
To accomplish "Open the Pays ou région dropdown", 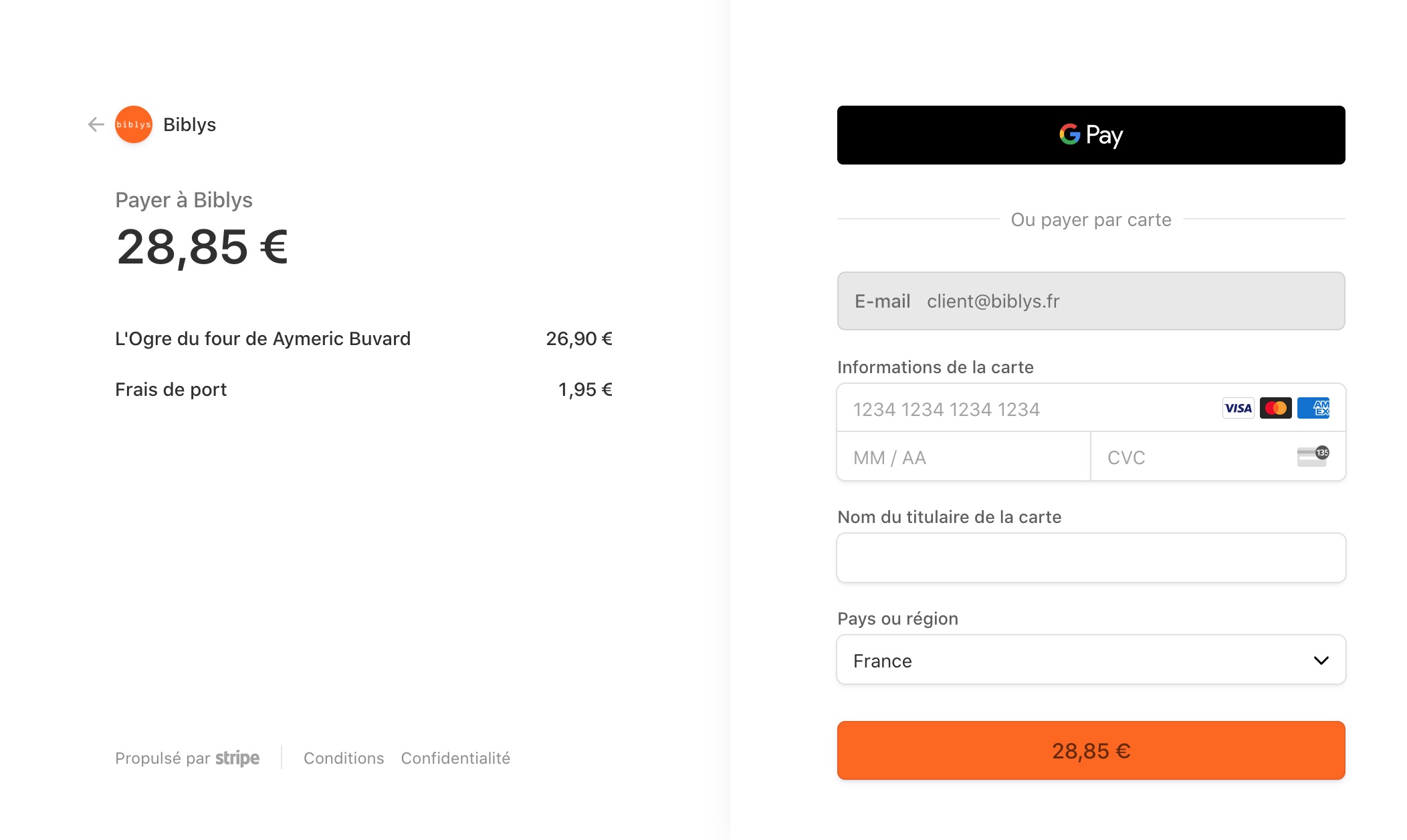I will [1090, 660].
